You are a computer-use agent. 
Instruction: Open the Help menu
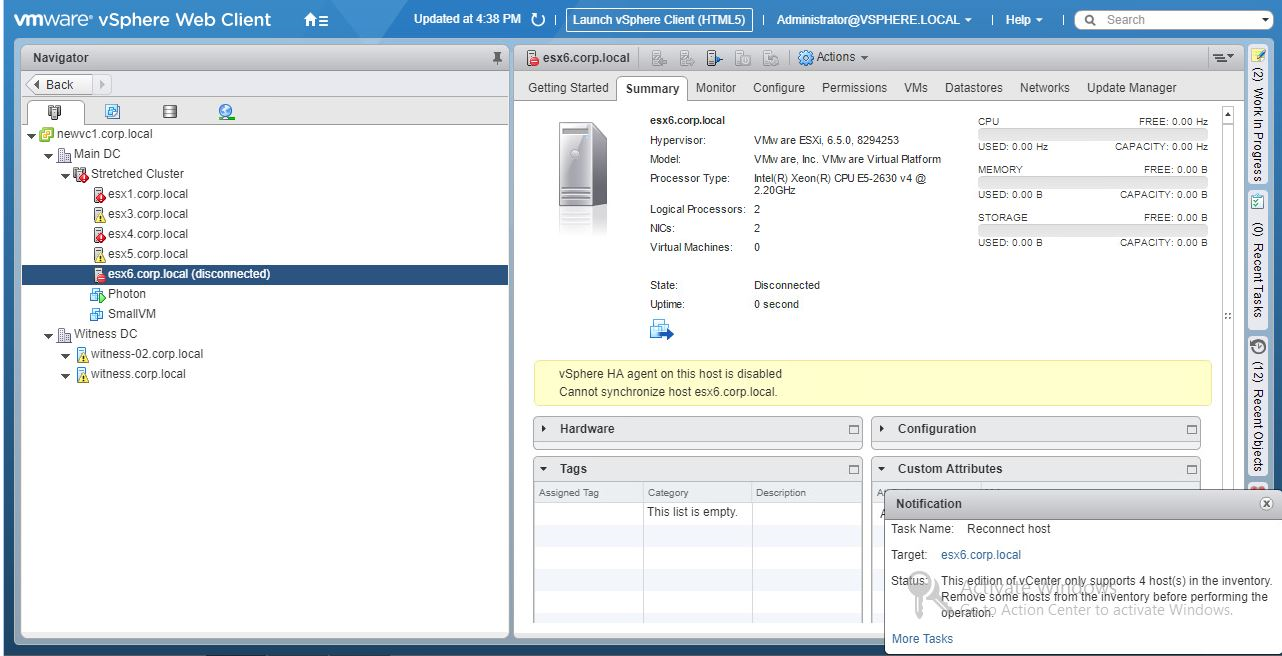1023,19
